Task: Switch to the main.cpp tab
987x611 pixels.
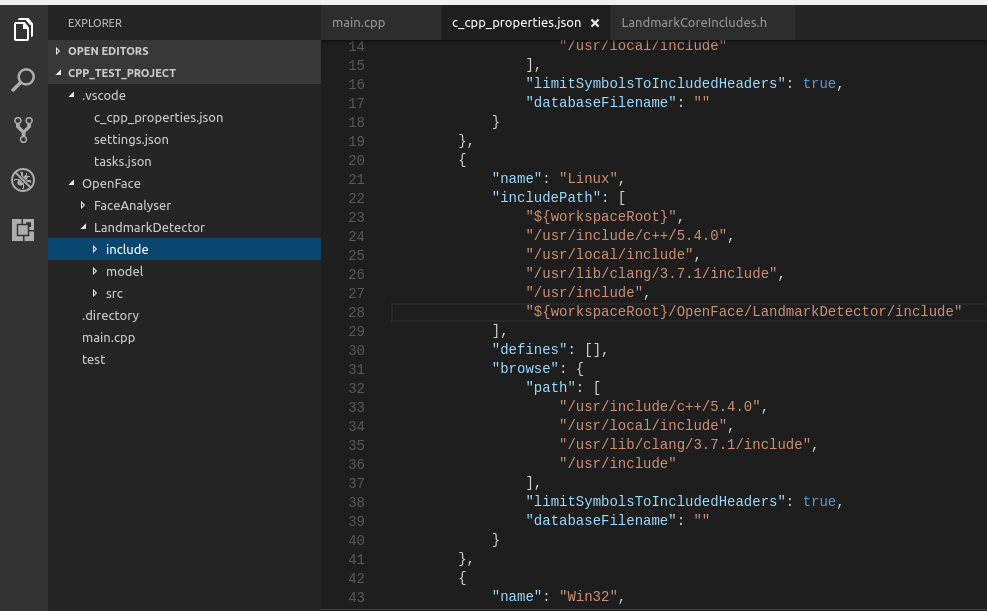Action: point(360,22)
